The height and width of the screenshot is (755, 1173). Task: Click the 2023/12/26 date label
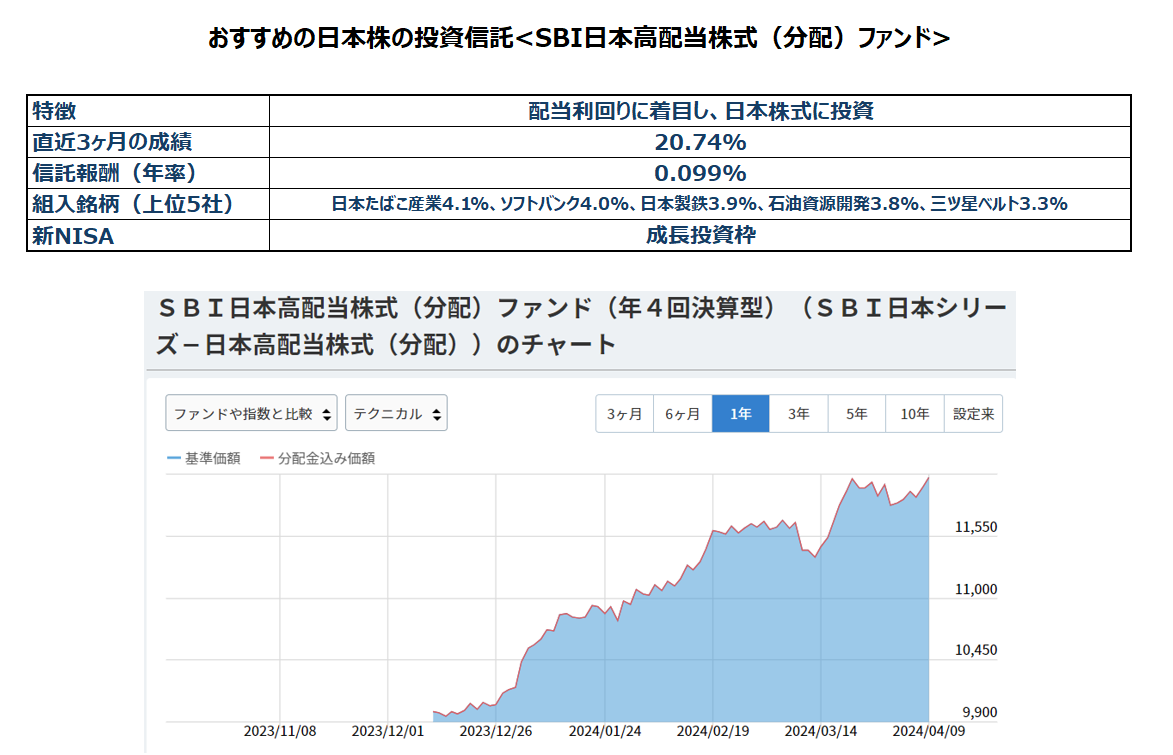[x=496, y=731]
